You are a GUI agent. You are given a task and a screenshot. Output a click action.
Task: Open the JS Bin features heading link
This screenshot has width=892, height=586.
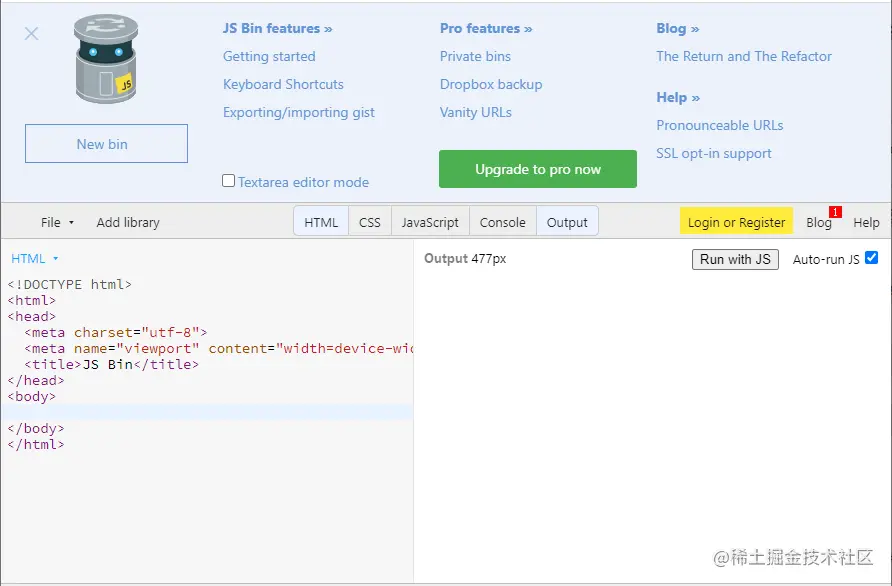coord(278,28)
